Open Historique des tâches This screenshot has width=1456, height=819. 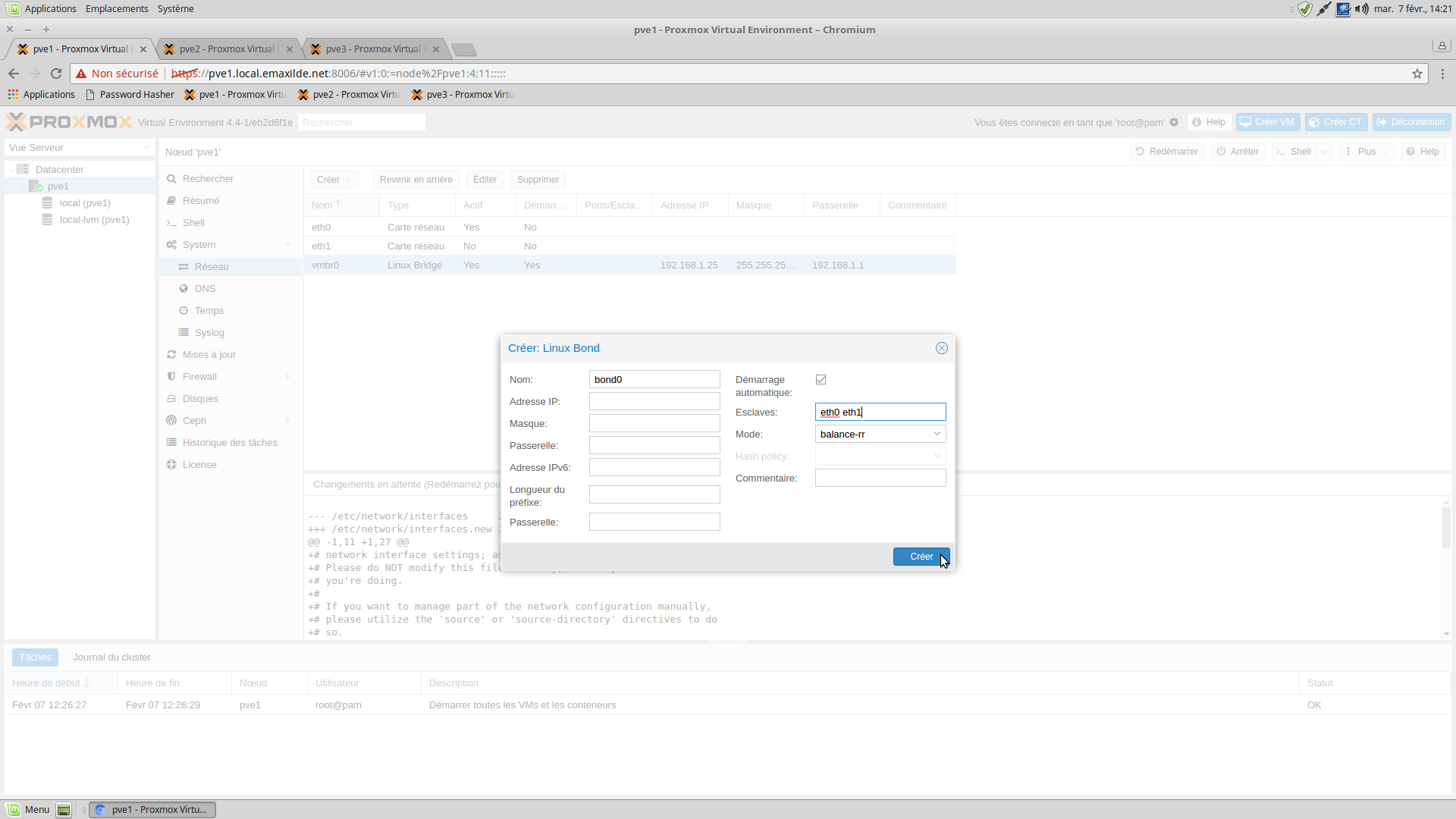[x=231, y=442]
